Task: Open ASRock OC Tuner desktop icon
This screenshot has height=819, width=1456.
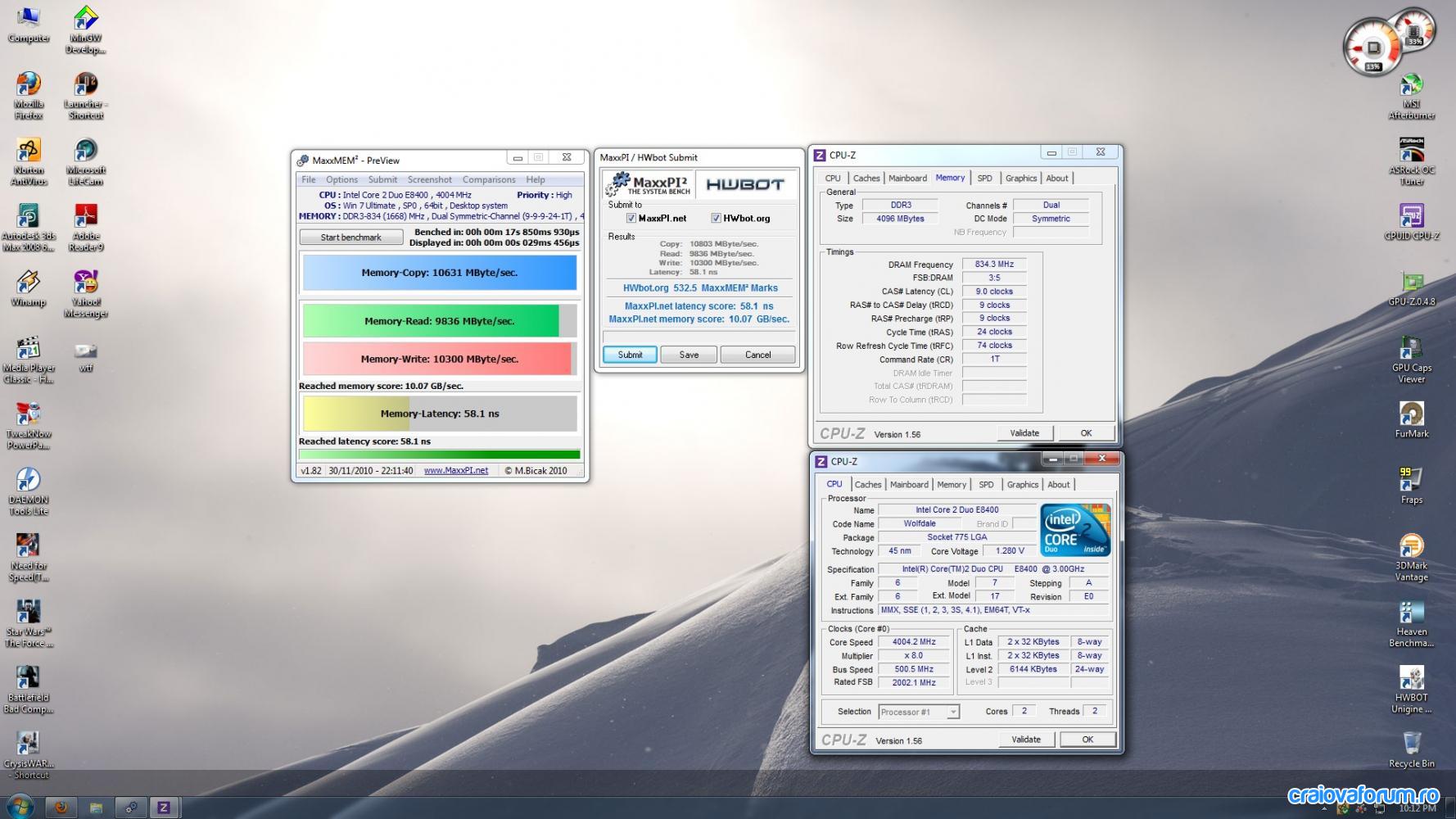Action: (1412, 162)
